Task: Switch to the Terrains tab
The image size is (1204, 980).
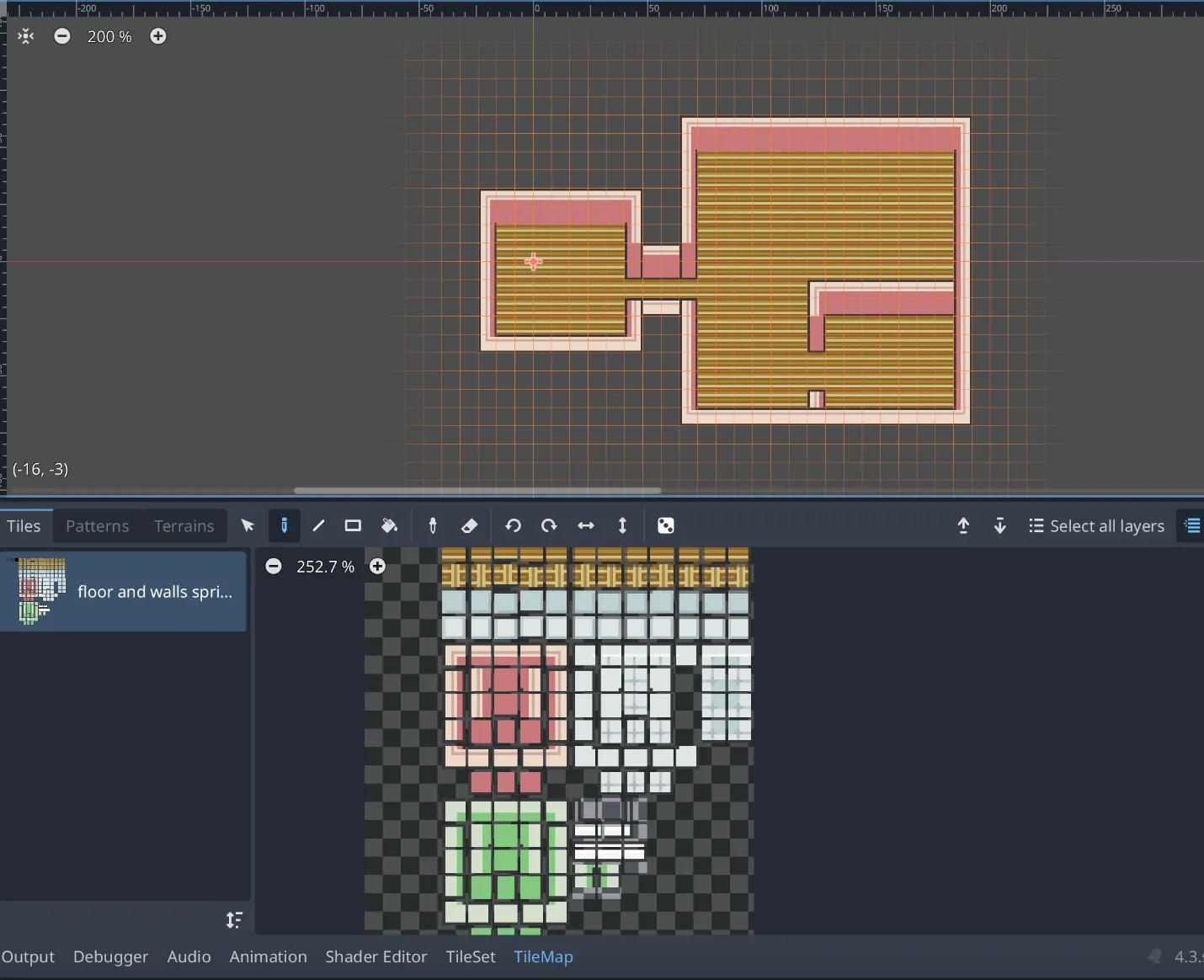Action: tap(184, 526)
